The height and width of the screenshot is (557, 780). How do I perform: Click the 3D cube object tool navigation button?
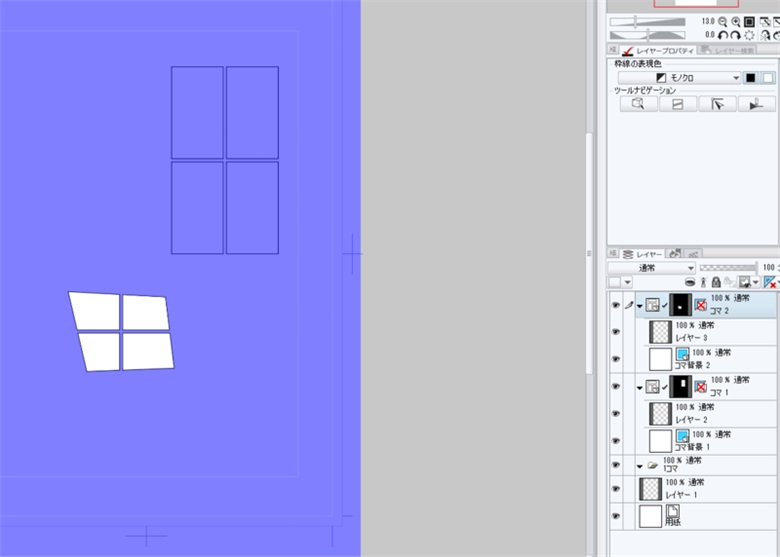[638, 103]
